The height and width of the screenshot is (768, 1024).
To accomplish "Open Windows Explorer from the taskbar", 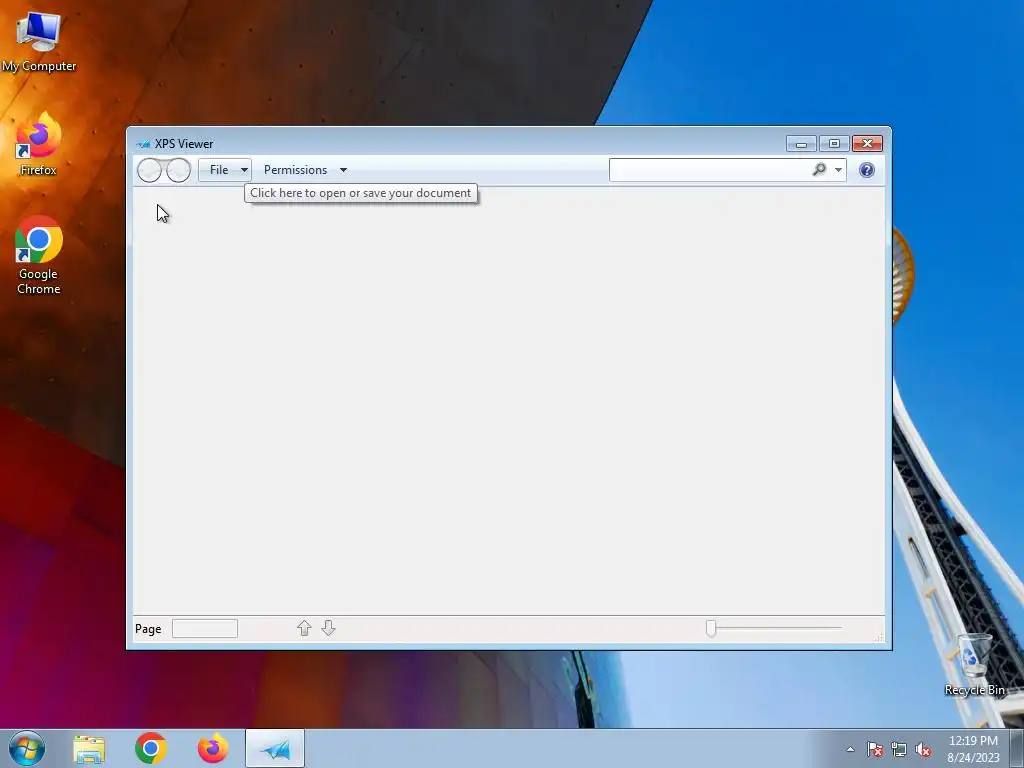I will point(89,749).
